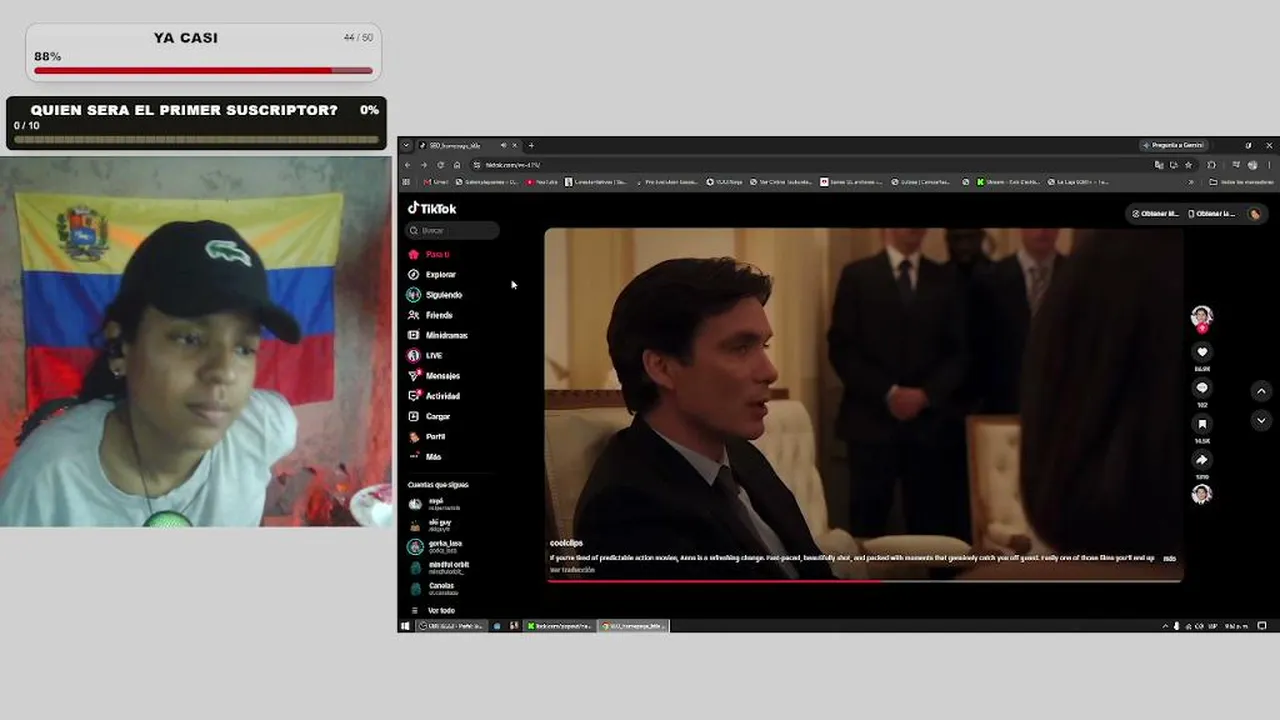Screen dimensions: 1280x720
Task: Click Ver traducción under the caption
Action: click(x=572, y=570)
